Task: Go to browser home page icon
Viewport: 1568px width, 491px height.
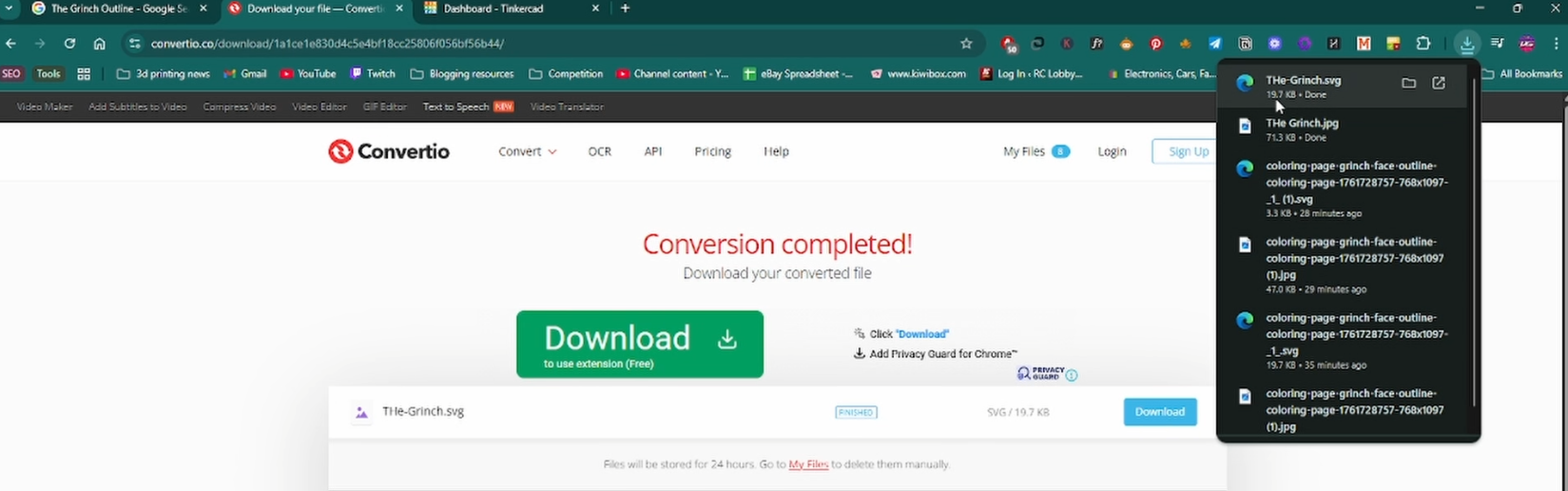Action: [x=99, y=44]
